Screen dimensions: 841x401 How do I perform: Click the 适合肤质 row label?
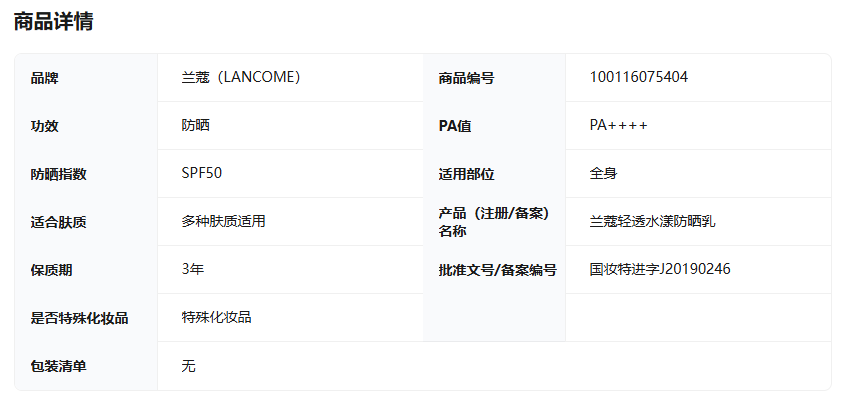click(x=59, y=222)
